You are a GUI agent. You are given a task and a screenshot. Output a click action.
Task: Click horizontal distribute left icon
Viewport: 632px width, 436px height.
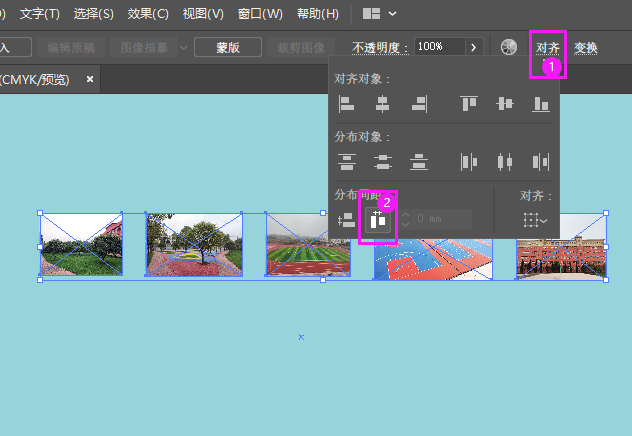(x=469, y=162)
